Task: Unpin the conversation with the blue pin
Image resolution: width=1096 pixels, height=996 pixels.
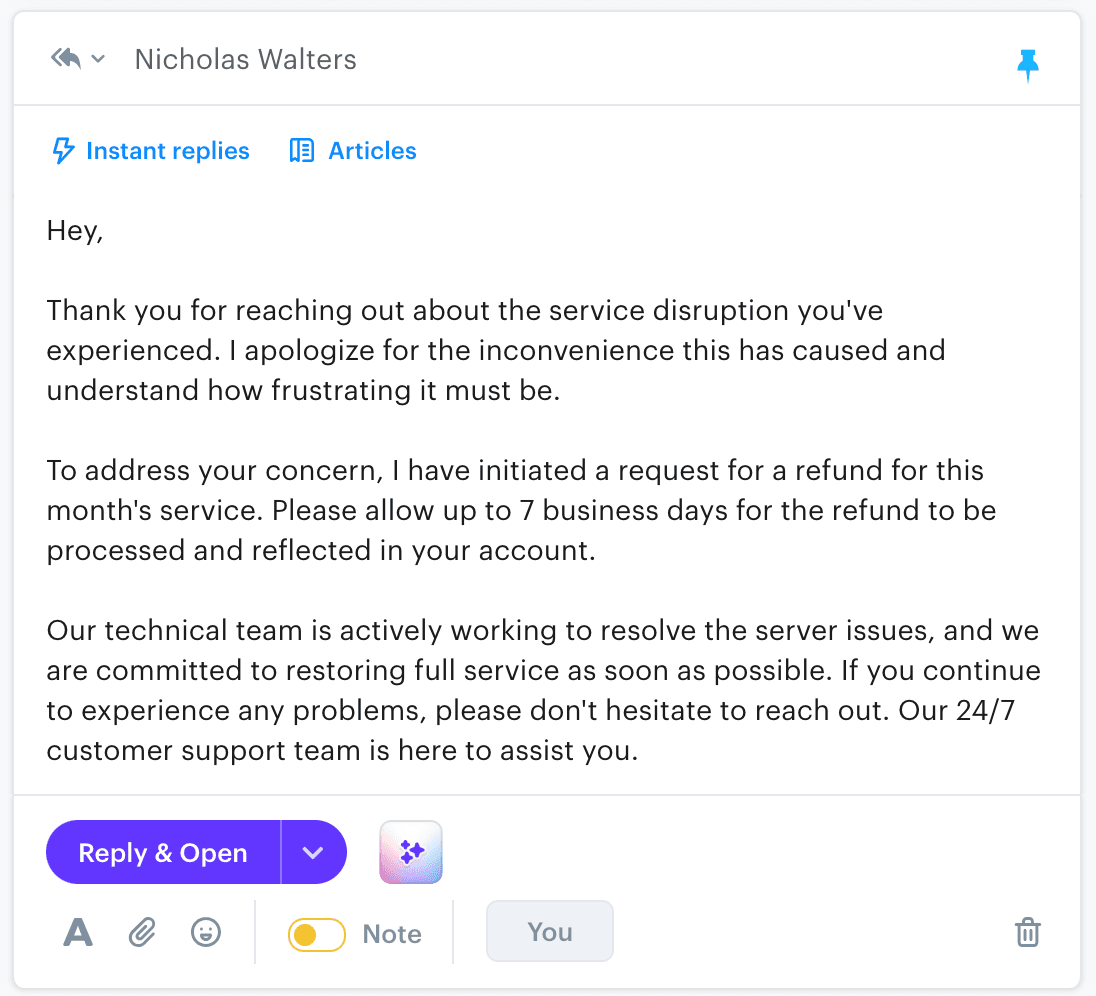Action: 1028,65
